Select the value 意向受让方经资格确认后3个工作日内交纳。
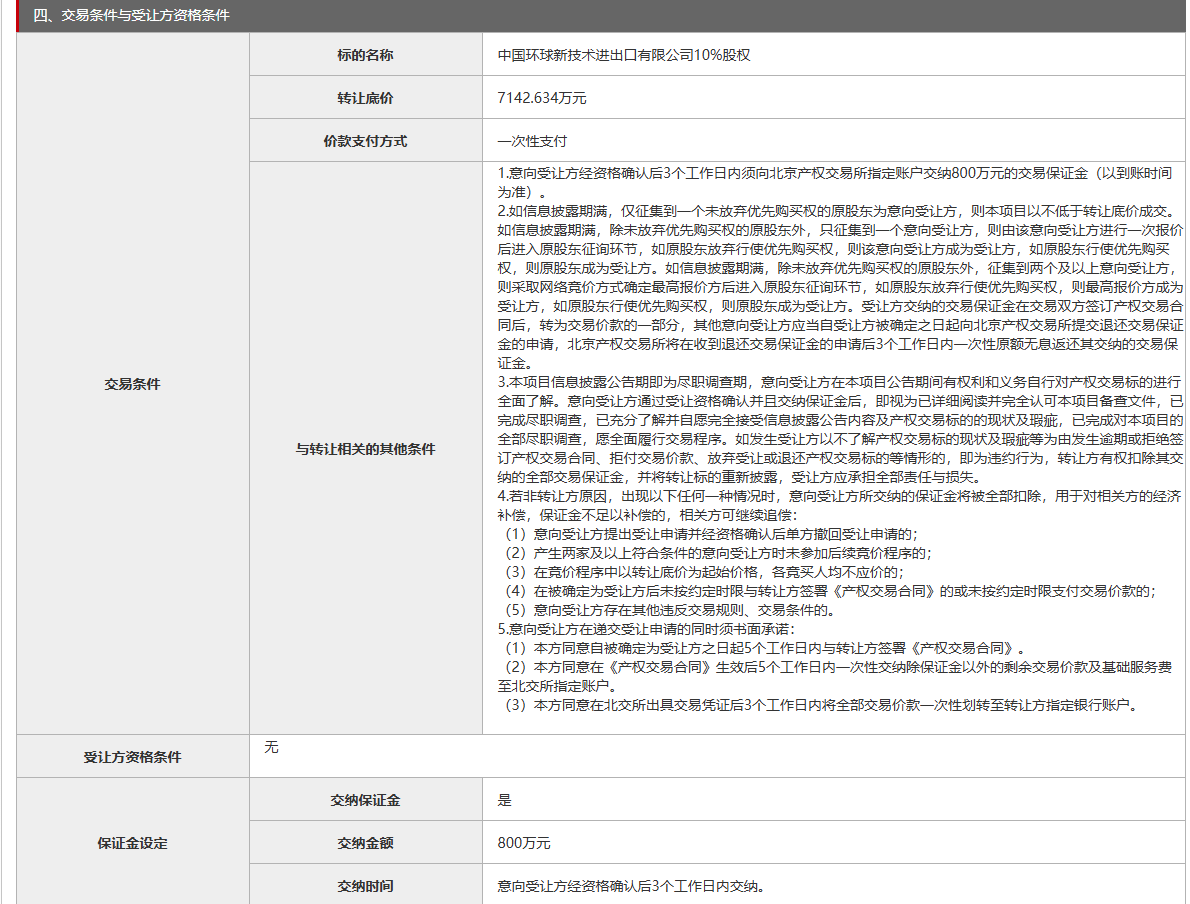 pos(631,886)
